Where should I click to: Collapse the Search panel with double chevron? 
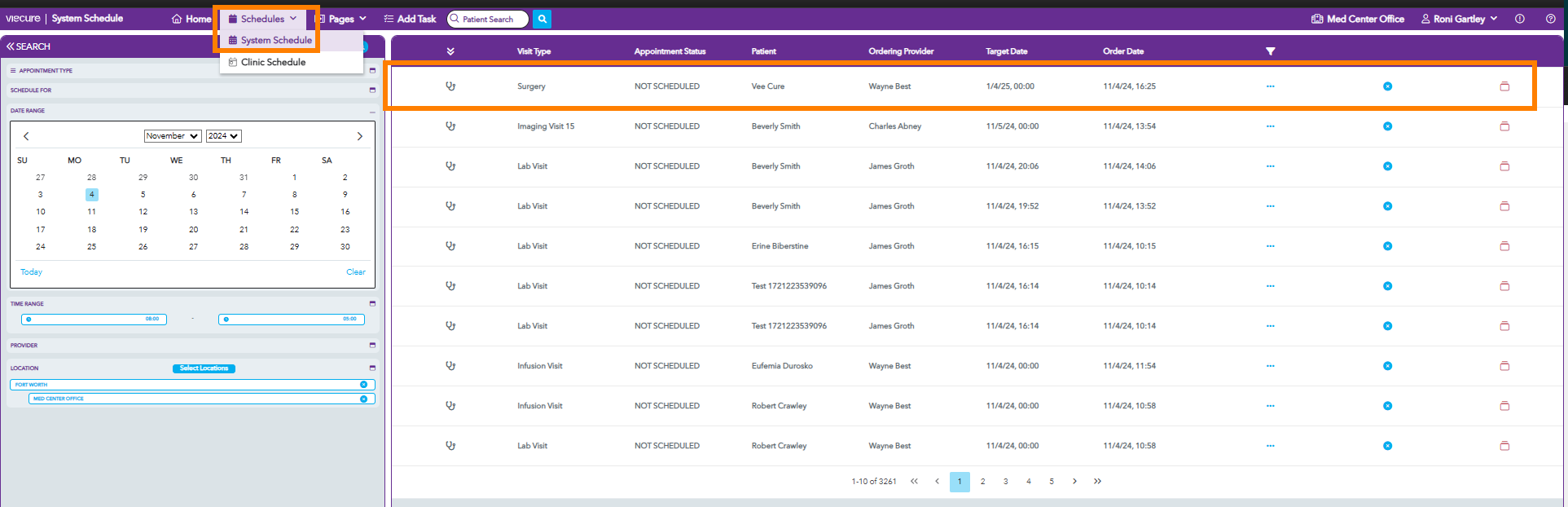click(x=11, y=46)
